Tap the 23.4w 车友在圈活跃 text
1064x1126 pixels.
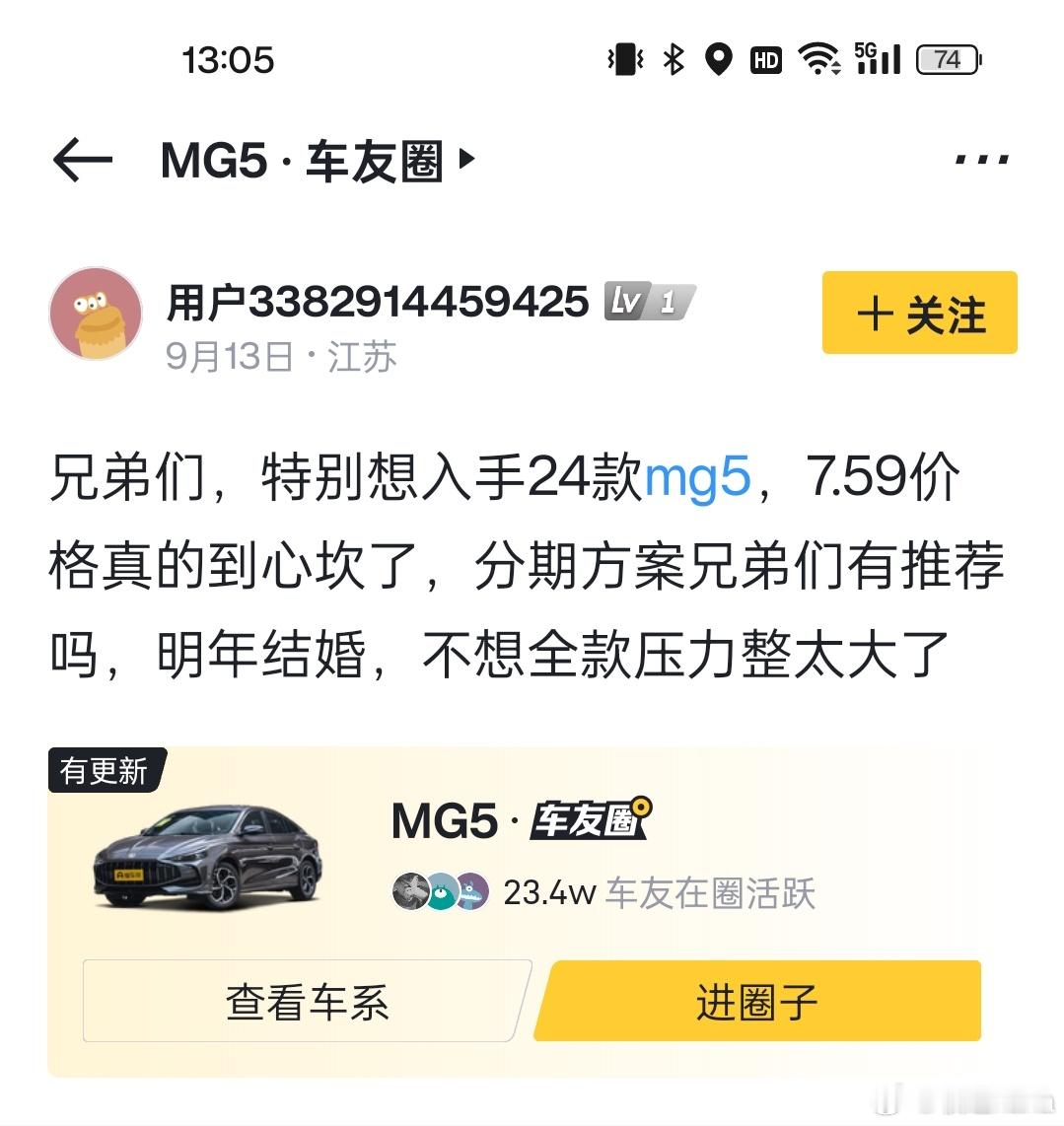point(660,892)
